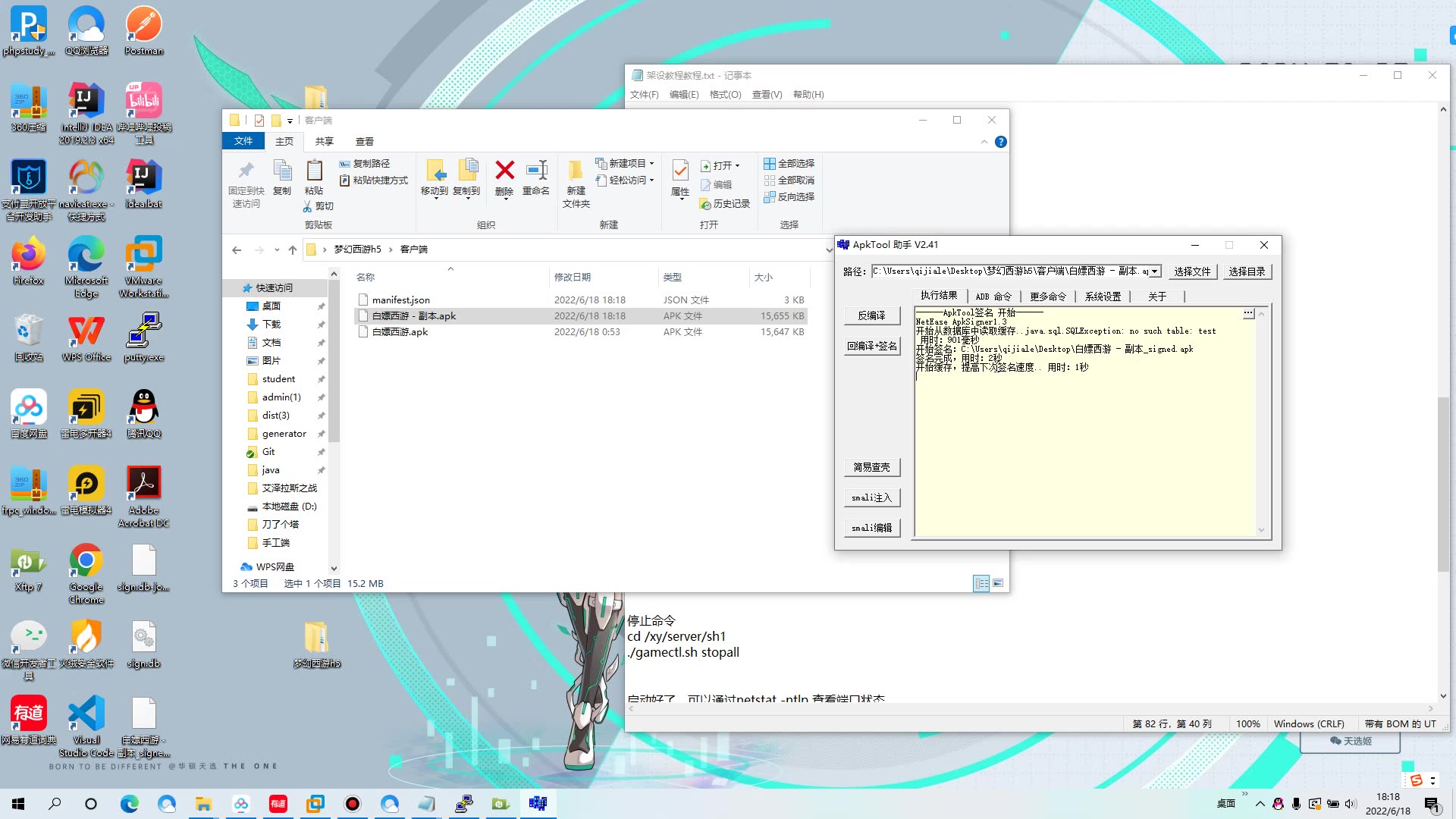
Task: Click Invert Selection in ribbon
Action: pyautogui.click(x=789, y=197)
